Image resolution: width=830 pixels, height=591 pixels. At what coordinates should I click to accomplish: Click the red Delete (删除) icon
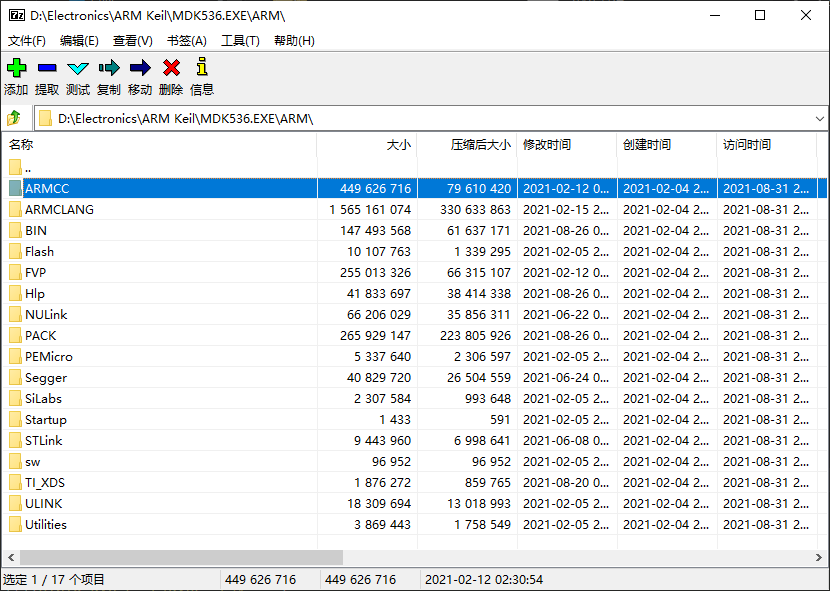click(172, 68)
